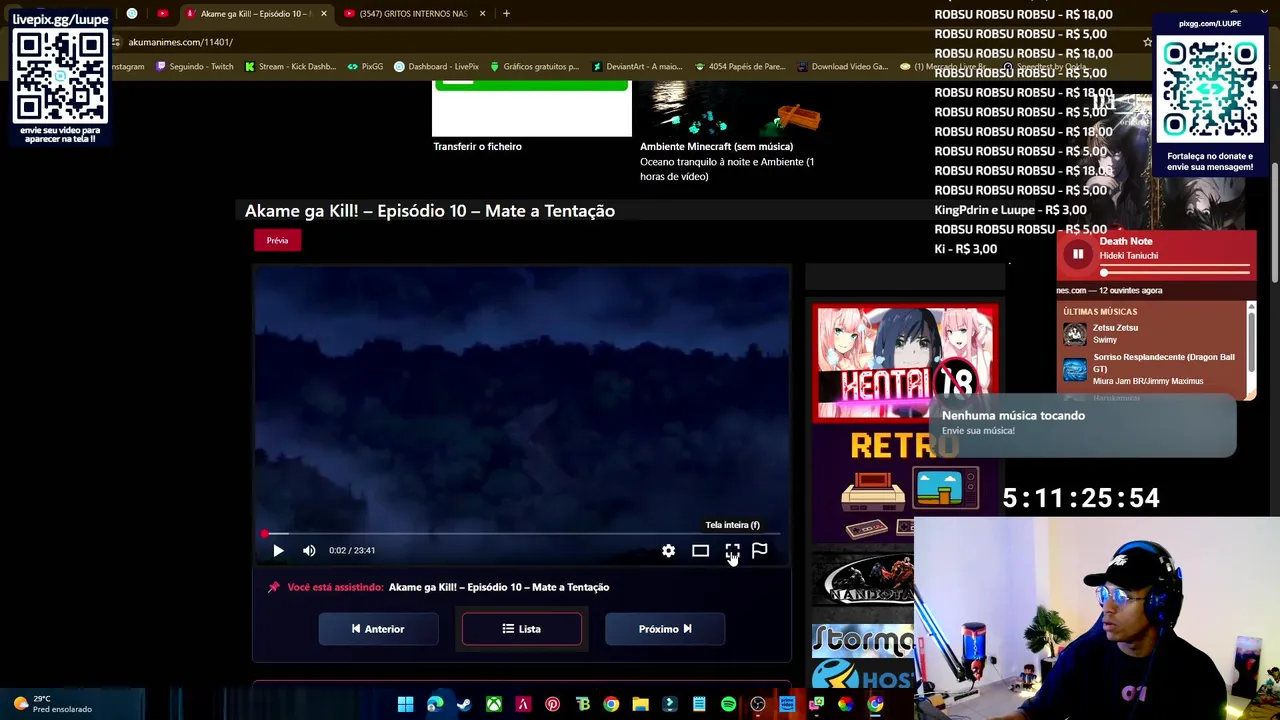Launch Microsoft Edge from taskbar
The height and width of the screenshot is (720, 1280).
(x=435, y=705)
